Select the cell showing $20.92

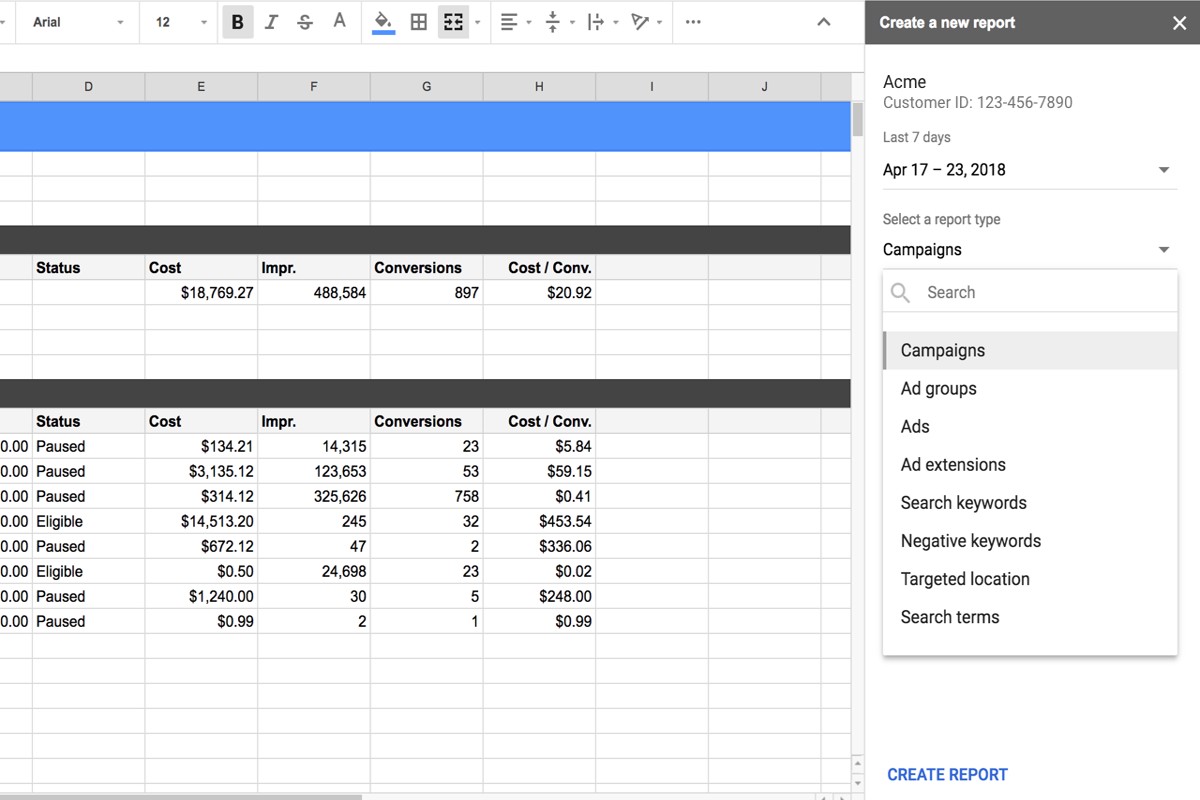[x=539, y=293]
